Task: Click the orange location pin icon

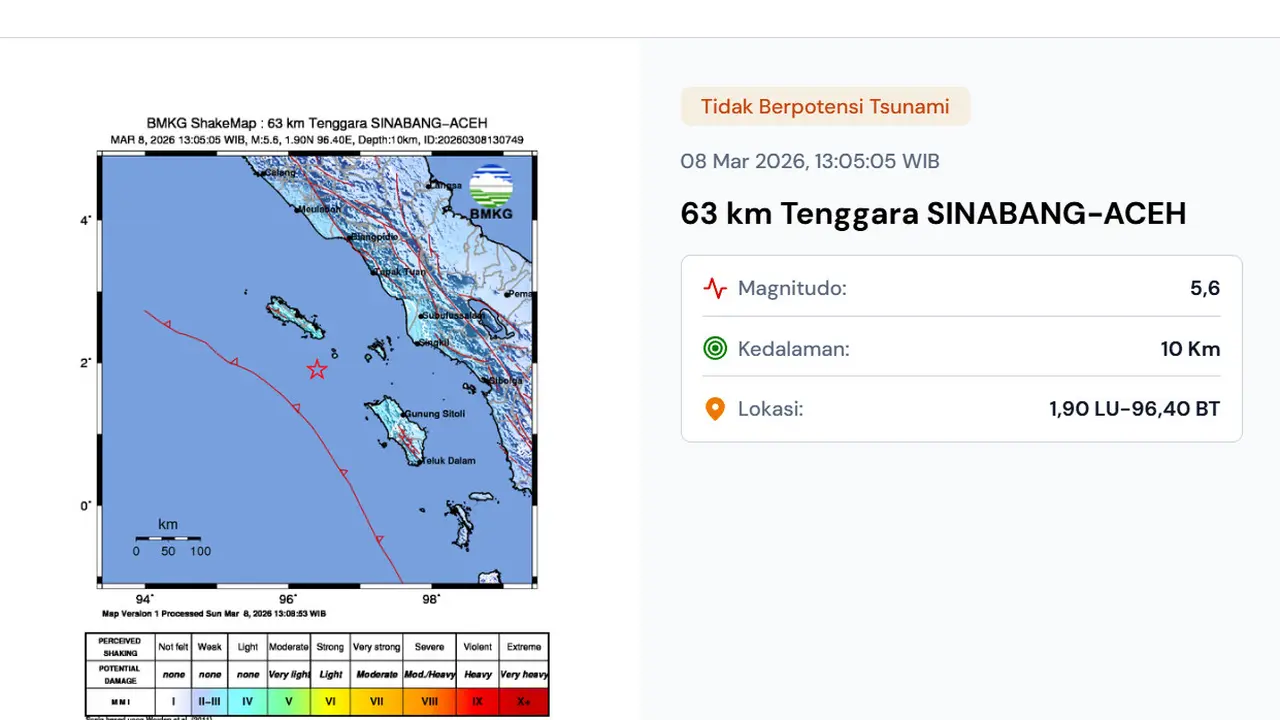Action: (x=715, y=409)
